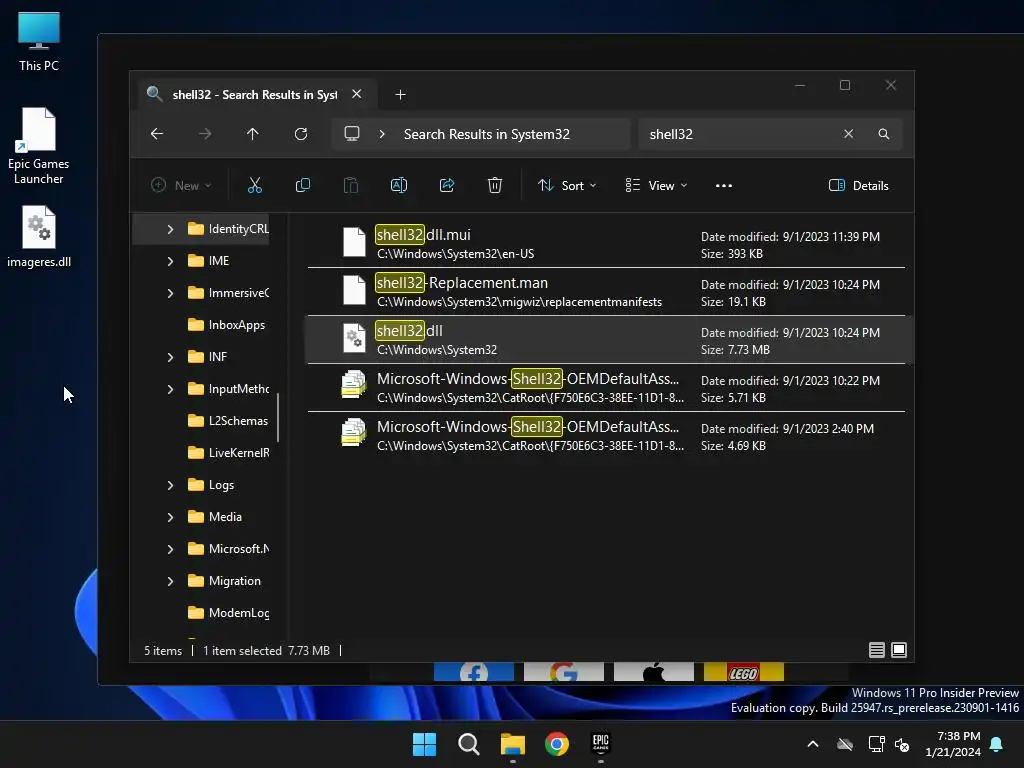Click the PC icon in address bar
Image resolution: width=1024 pixels, height=768 pixels.
pyautogui.click(x=352, y=134)
